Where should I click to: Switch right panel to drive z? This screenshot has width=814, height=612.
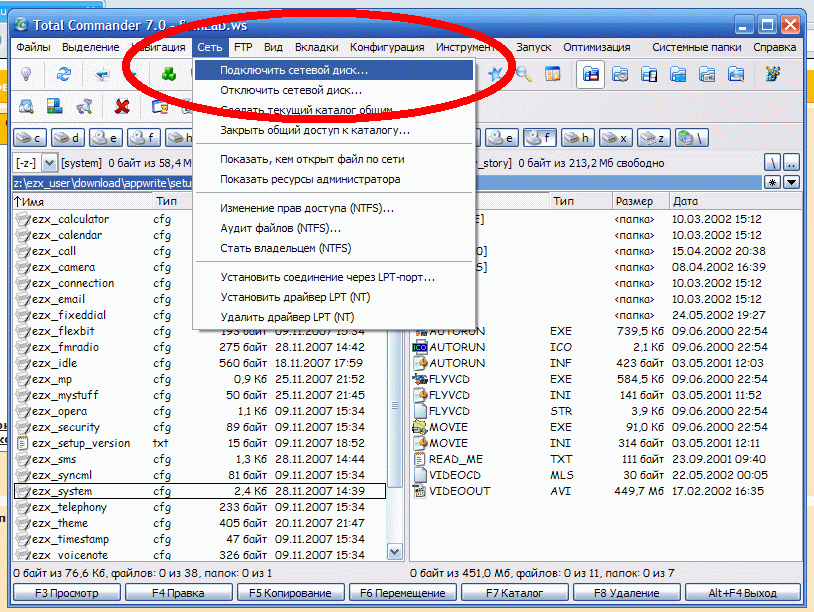[x=654, y=138]
